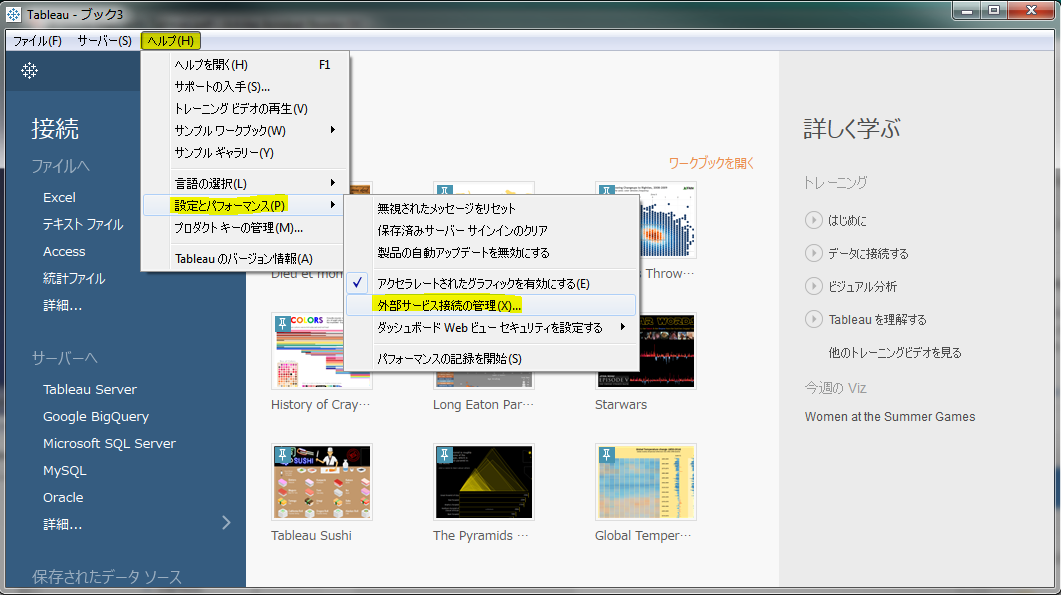1061x595 pixels.
Task: Close the ヘルプ(H) menu
Action: 171,41
